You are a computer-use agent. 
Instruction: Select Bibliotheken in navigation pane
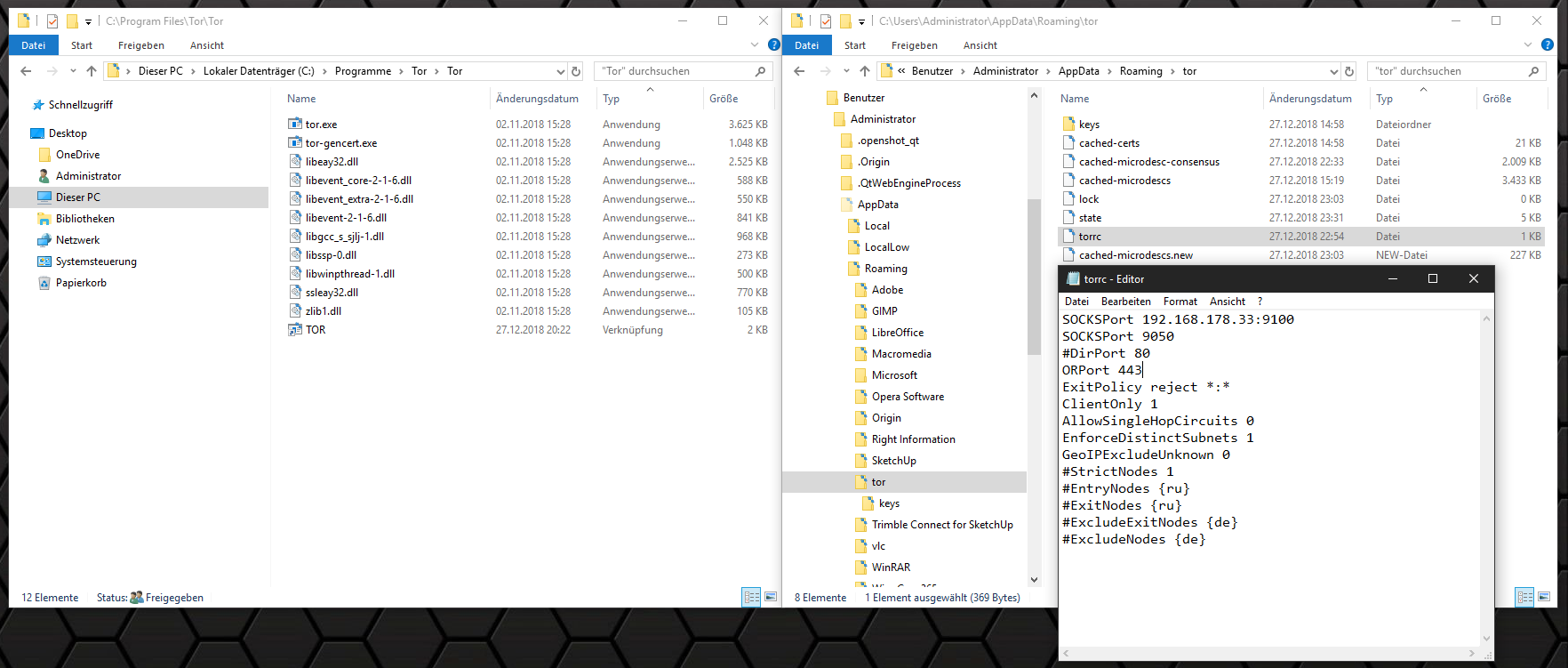tap(84, 219)
